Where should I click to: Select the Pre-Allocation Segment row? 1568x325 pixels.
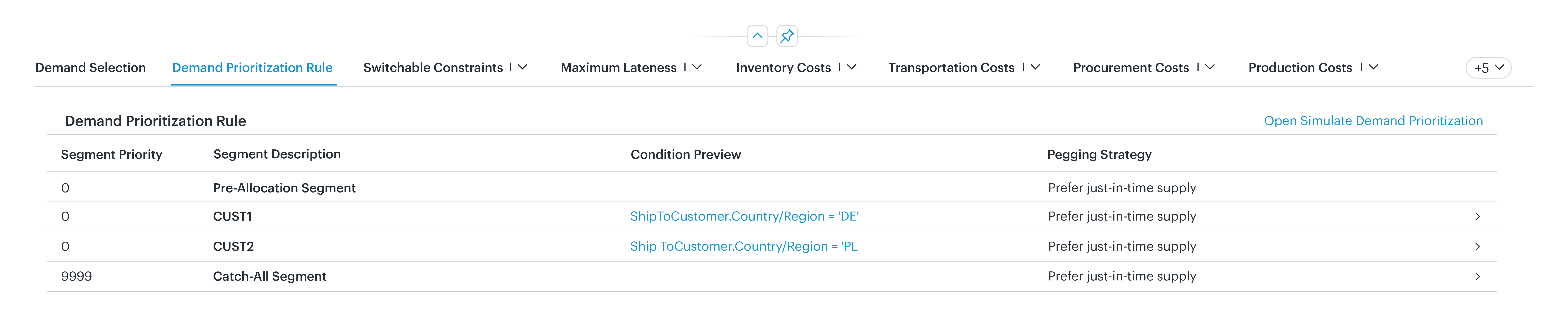click(772, 187)
